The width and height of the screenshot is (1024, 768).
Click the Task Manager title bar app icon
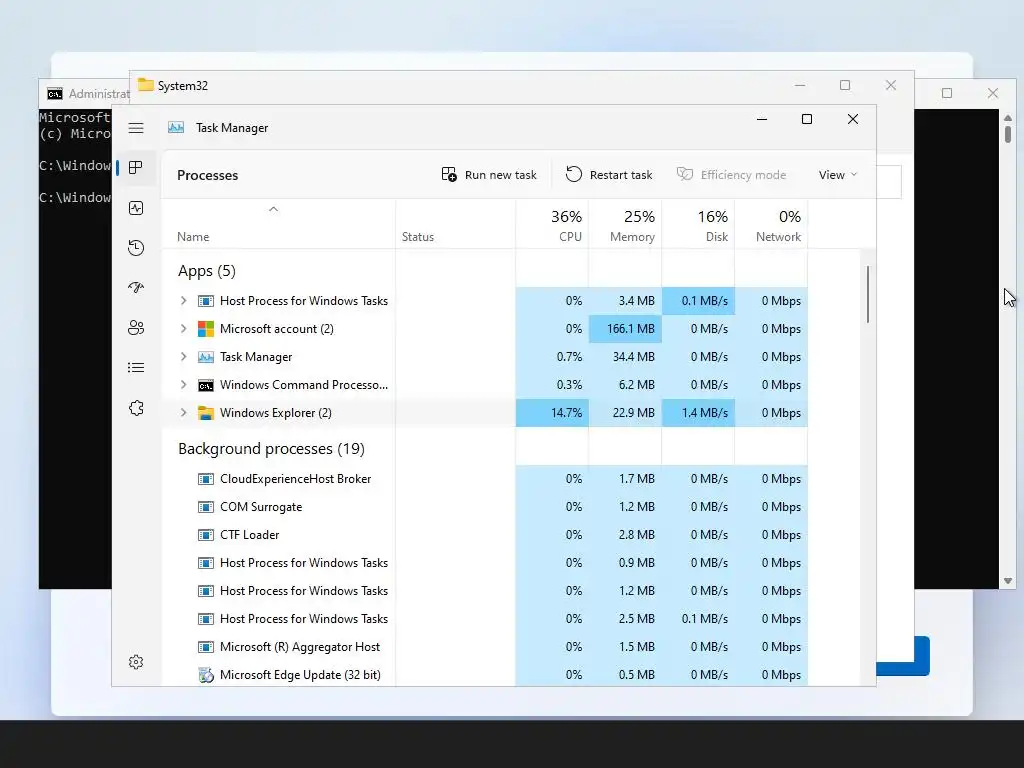176,128
